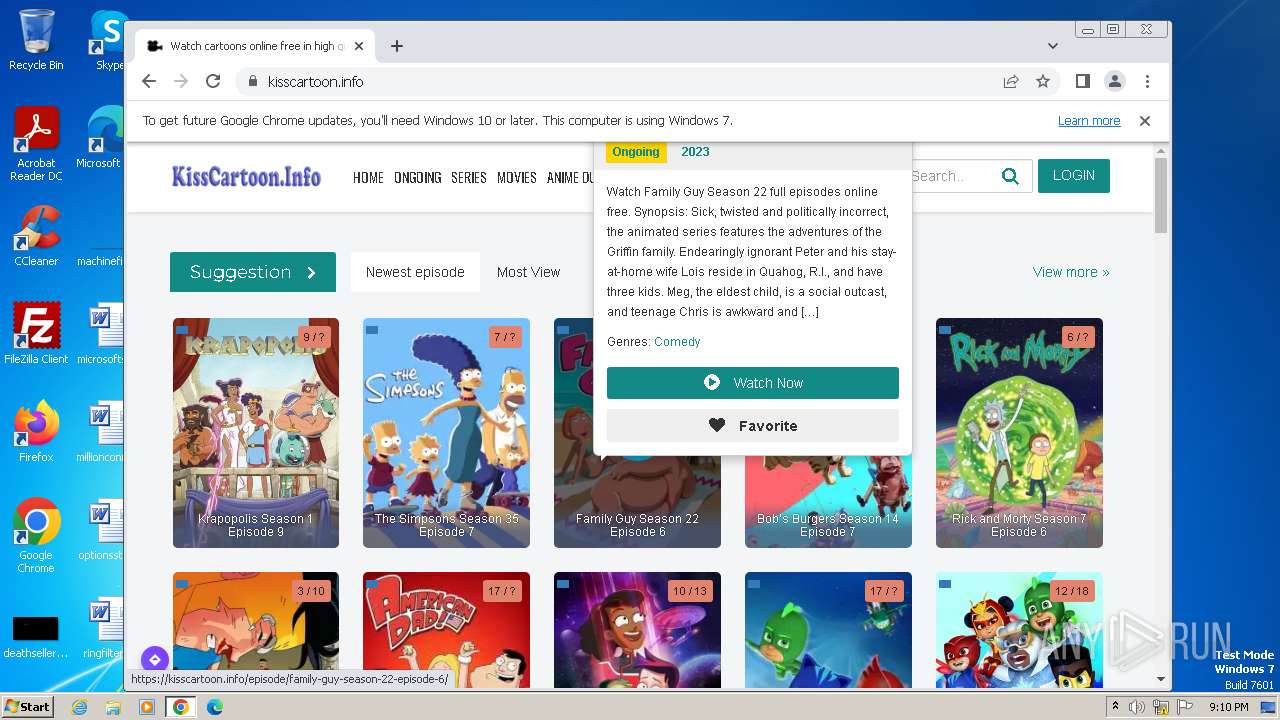Open CCleaner desktop icon
This screenshot has height=720, width=1280.
(x=36, y=236)
